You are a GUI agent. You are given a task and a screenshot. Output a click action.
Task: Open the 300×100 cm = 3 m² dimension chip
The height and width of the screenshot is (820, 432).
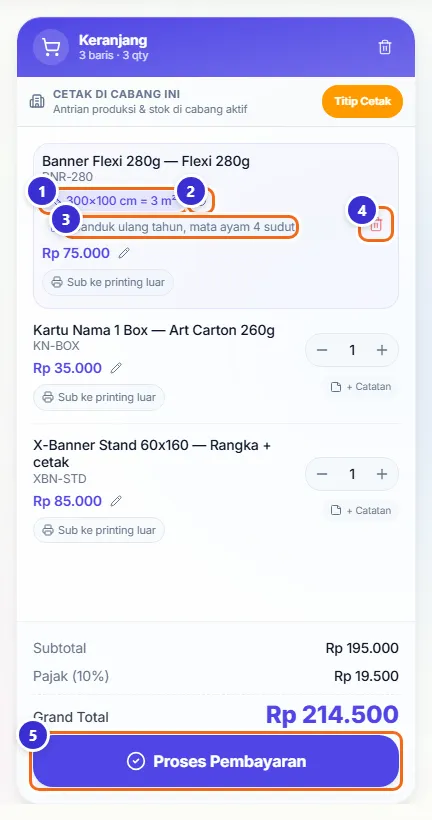coord(114,201)
